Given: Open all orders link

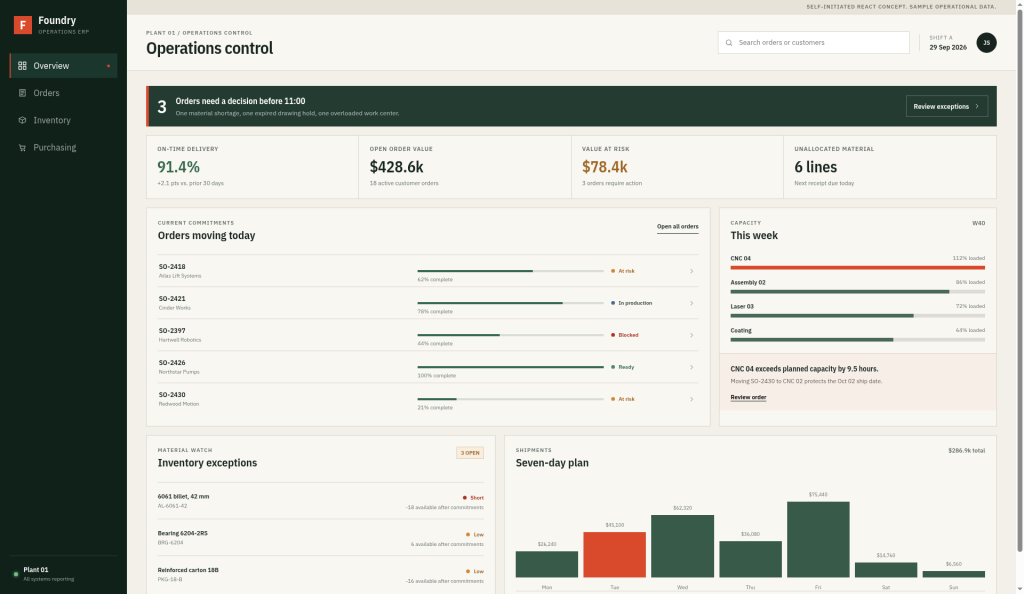Looking at the screenshot, I should click(x=677, y=227).
